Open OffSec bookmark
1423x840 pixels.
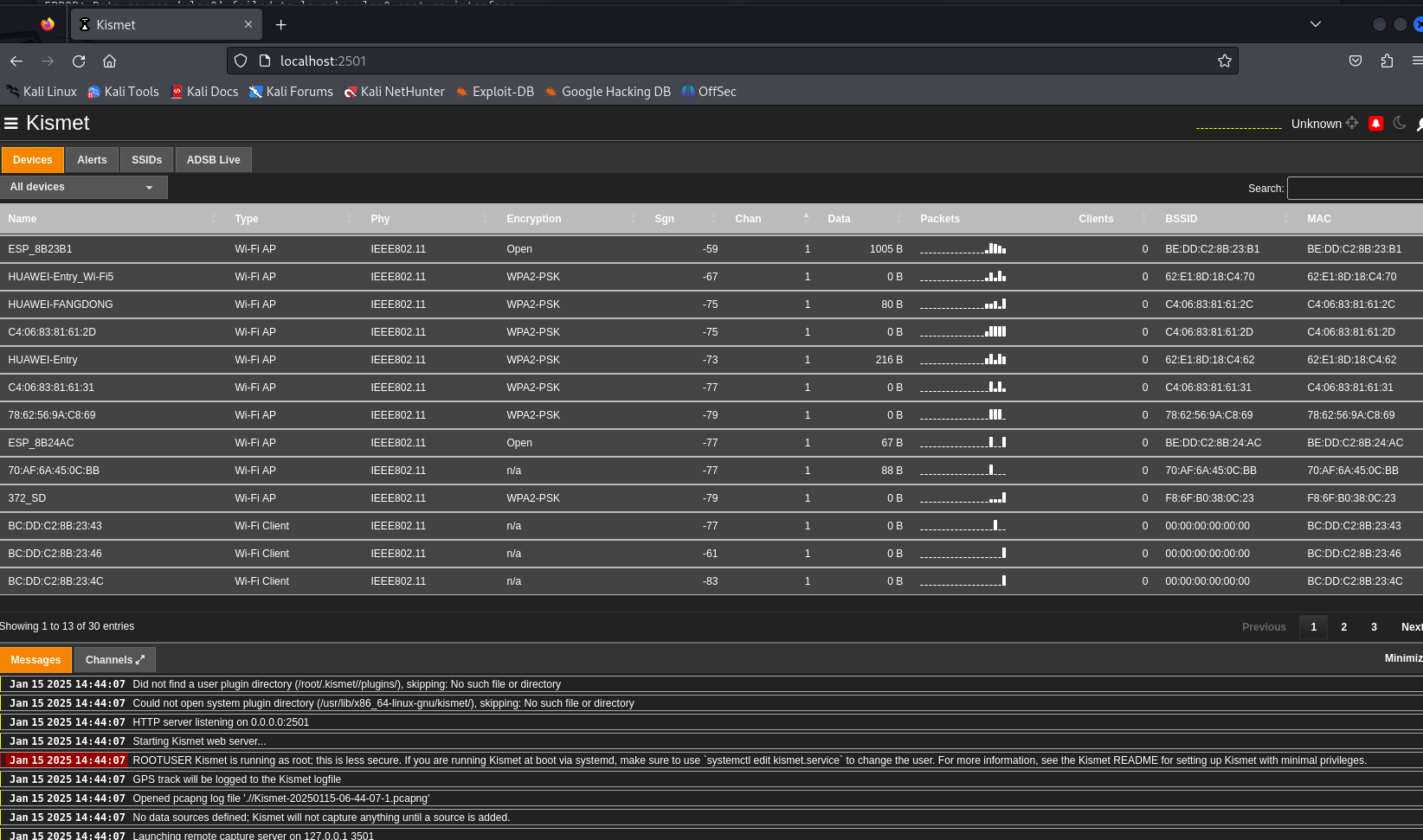tap(709, 92)
